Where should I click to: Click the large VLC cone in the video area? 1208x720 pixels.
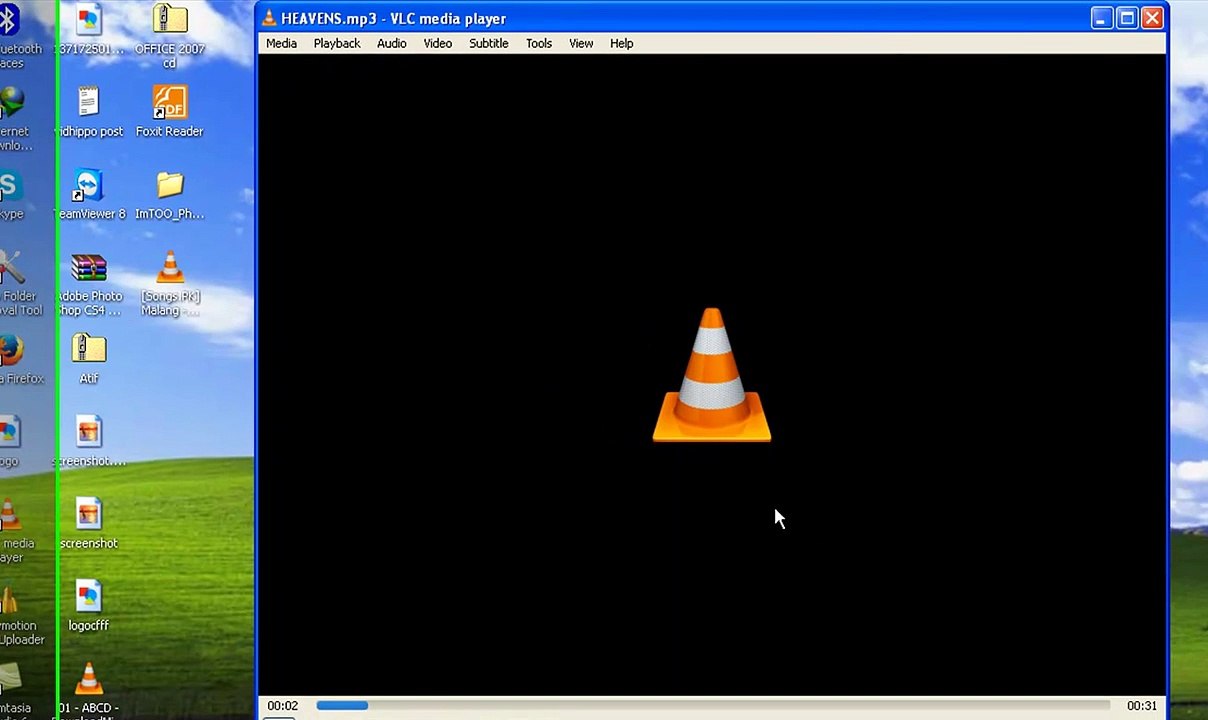[711, 374]
